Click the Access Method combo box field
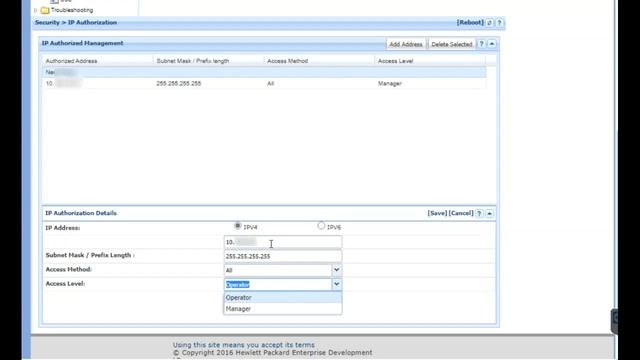The height and width of the screenshot is (360, 640). 278,270
